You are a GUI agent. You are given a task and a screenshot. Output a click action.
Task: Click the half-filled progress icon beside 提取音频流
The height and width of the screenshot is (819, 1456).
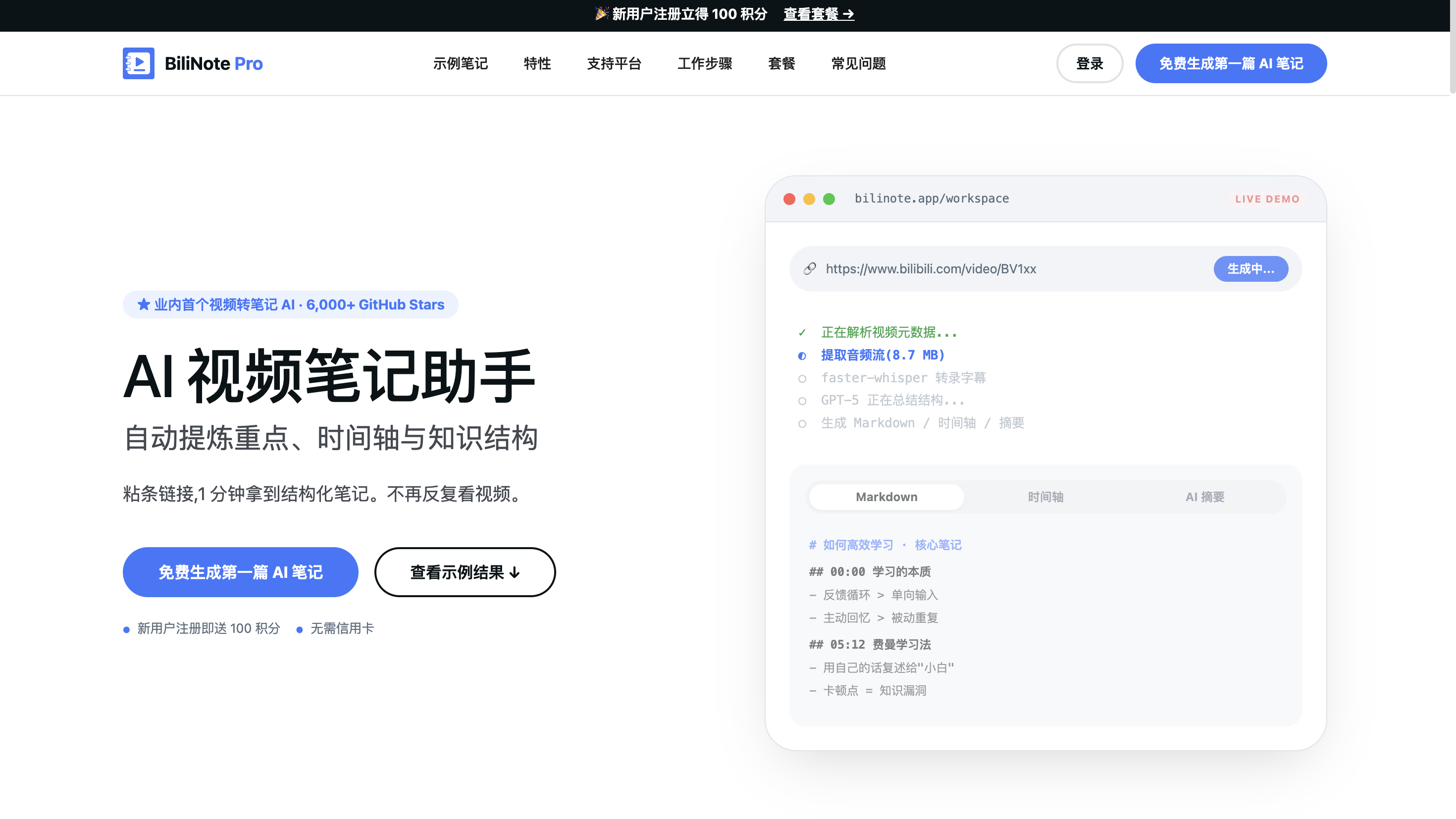(802, 356)
